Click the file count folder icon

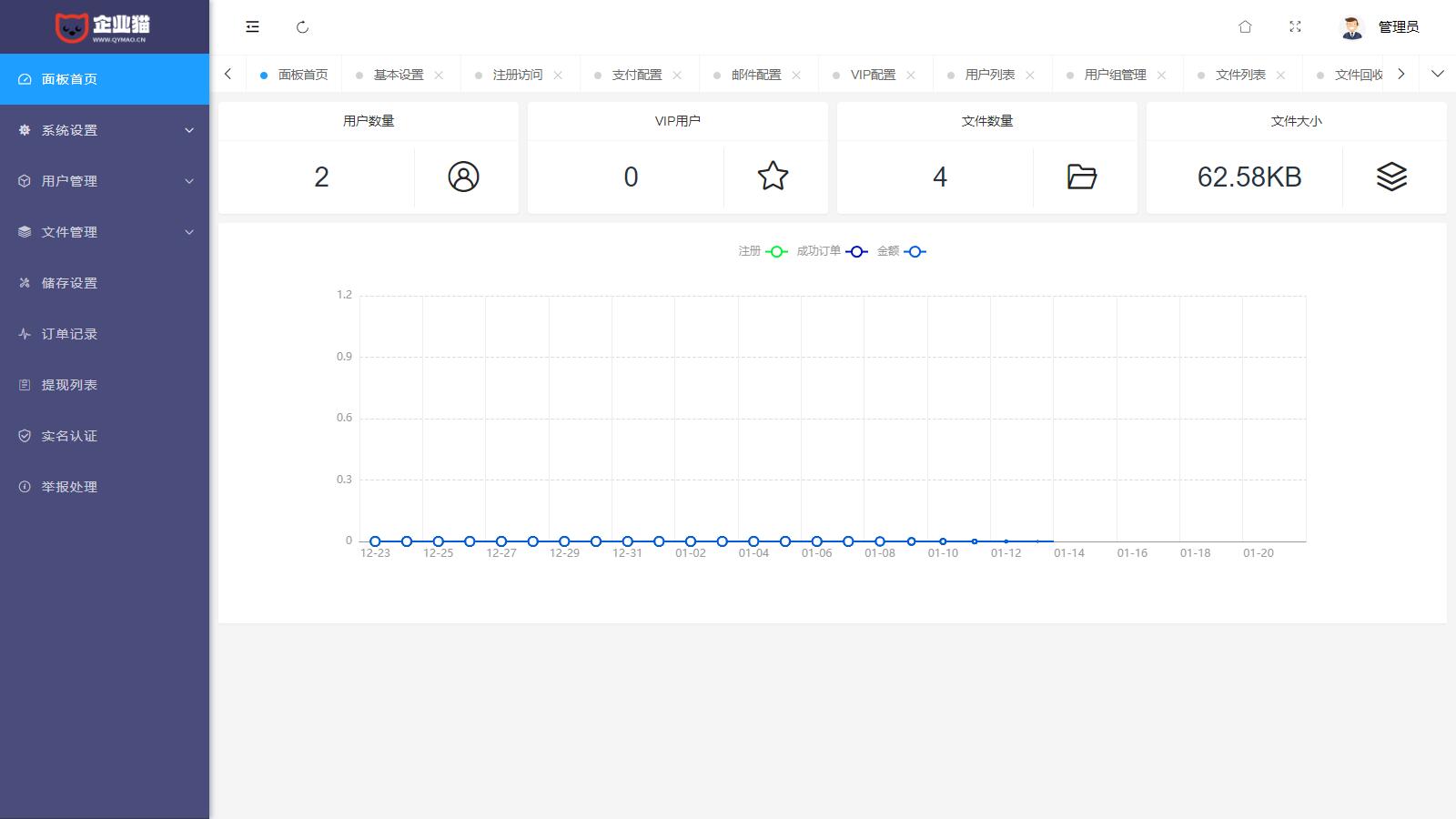click(1081, 177)
